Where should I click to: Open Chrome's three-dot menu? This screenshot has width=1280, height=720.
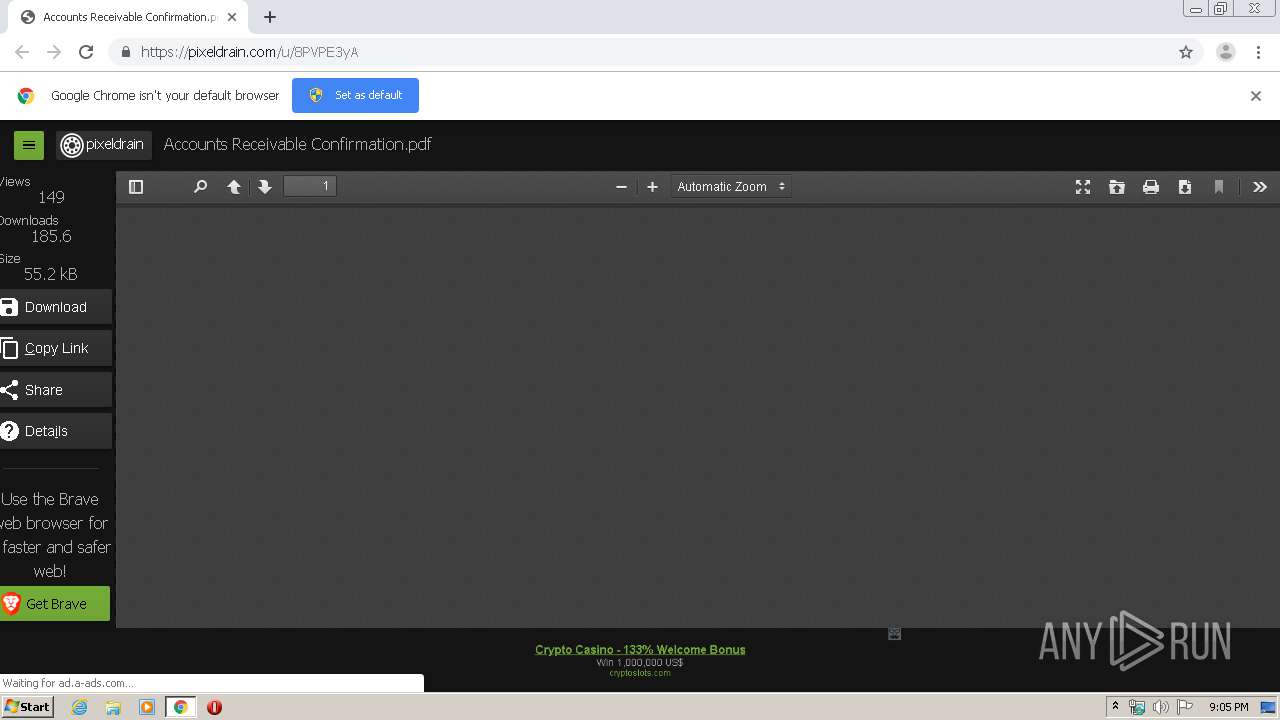pyautogui.click(x=1259, y=52)
